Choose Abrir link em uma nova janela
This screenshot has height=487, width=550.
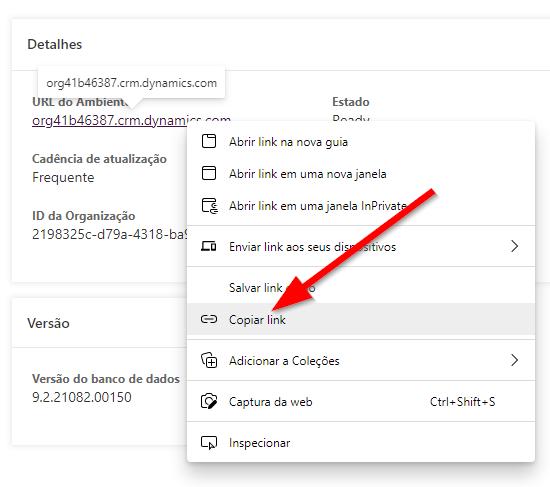(x=361, y=174)
